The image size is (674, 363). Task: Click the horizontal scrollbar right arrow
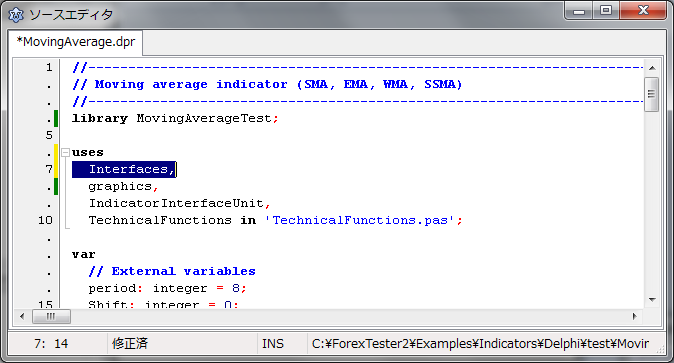634,317
